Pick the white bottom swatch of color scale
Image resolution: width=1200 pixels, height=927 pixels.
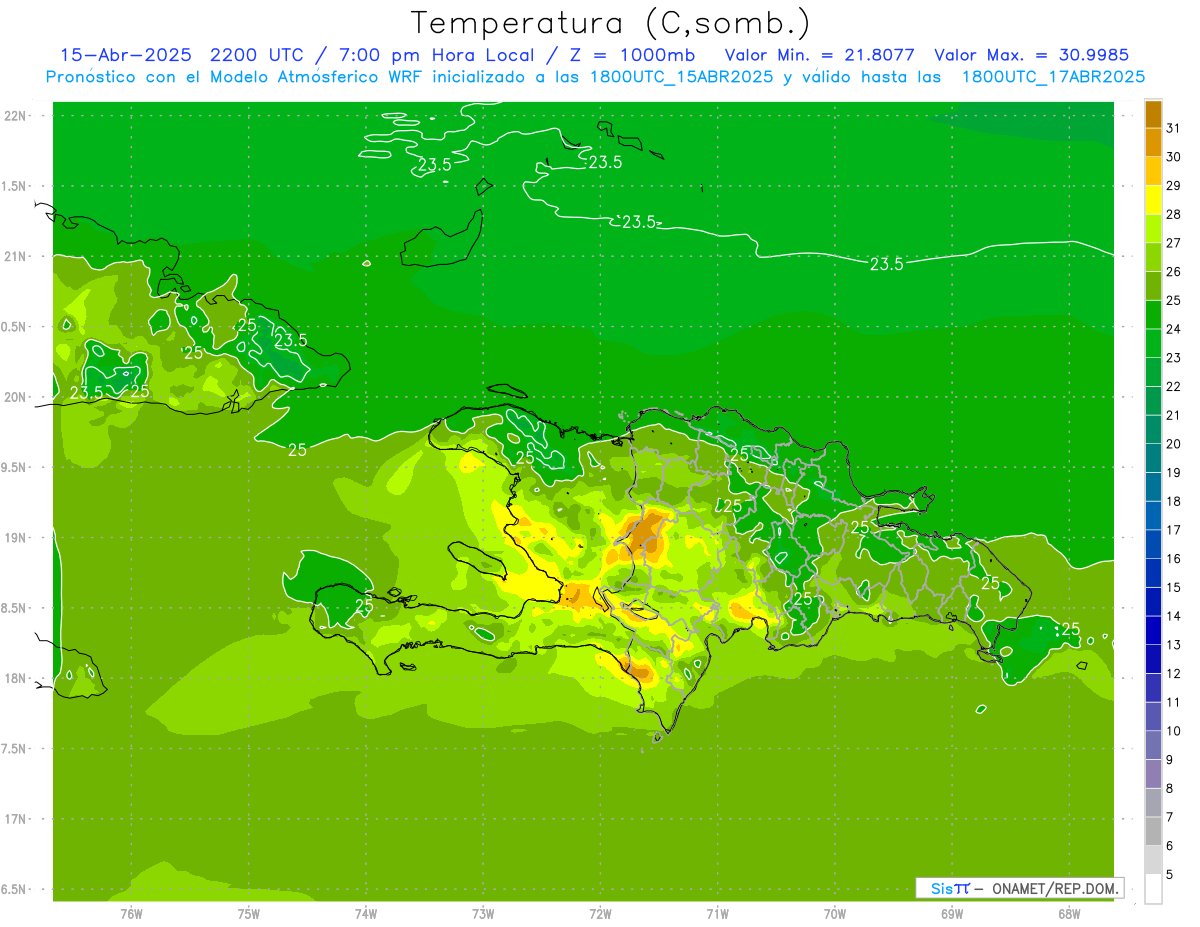(1153, 888)
